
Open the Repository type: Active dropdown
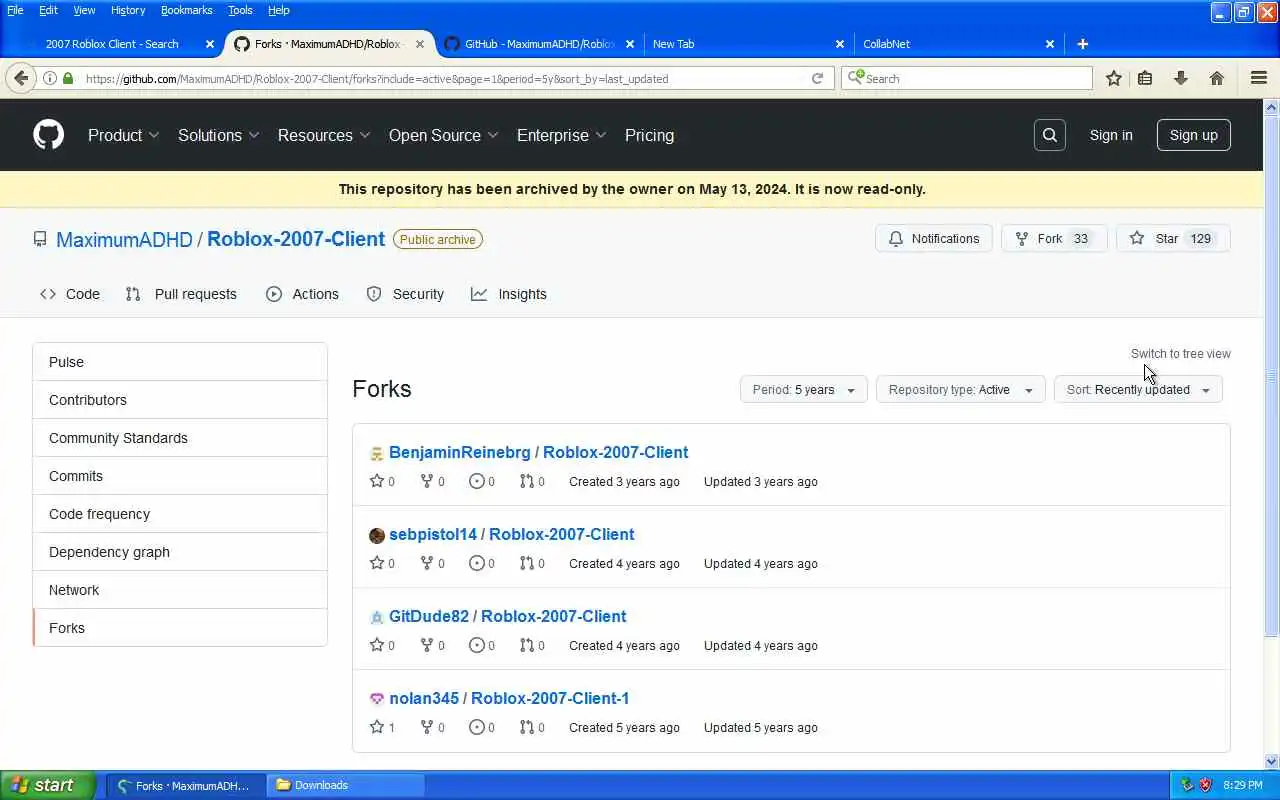point(960,389)
